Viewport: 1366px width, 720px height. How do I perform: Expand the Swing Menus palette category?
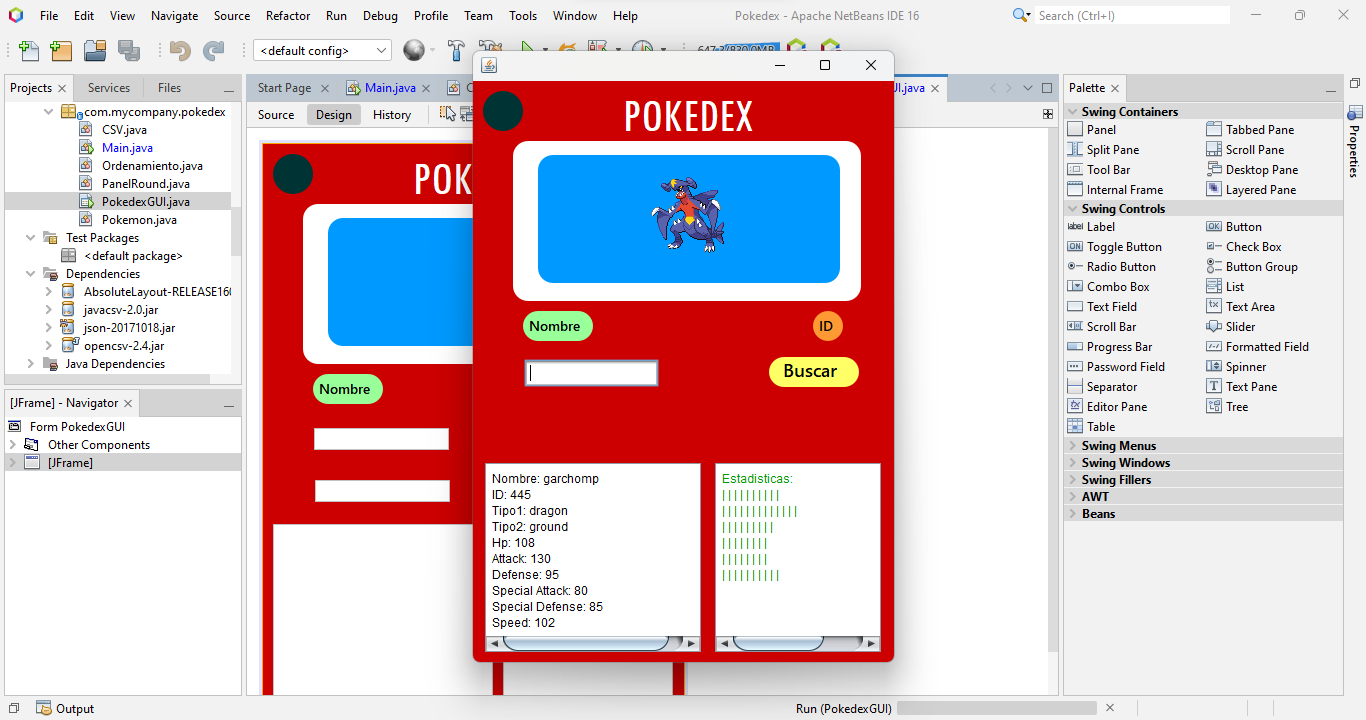(1073, 446)
